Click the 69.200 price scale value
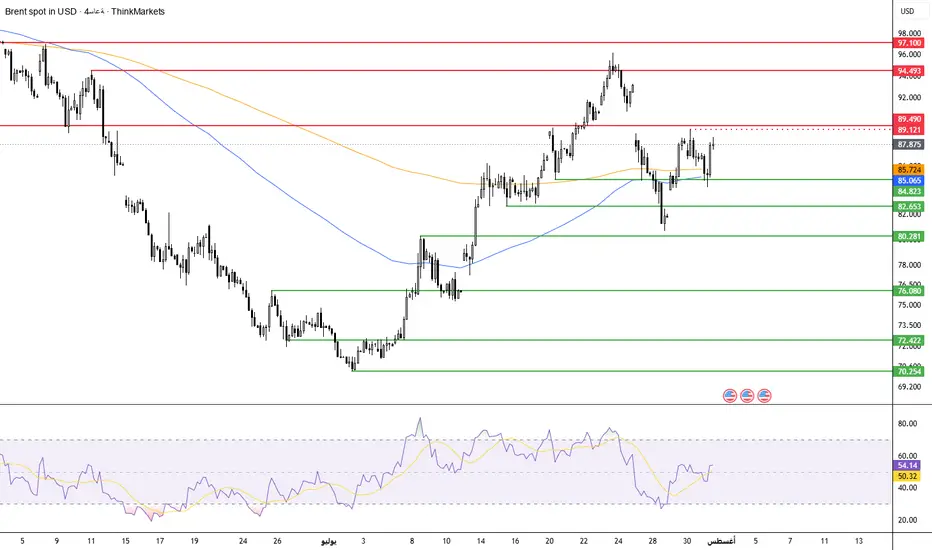This screenshot has height=550, width=932. click(909, 386)
